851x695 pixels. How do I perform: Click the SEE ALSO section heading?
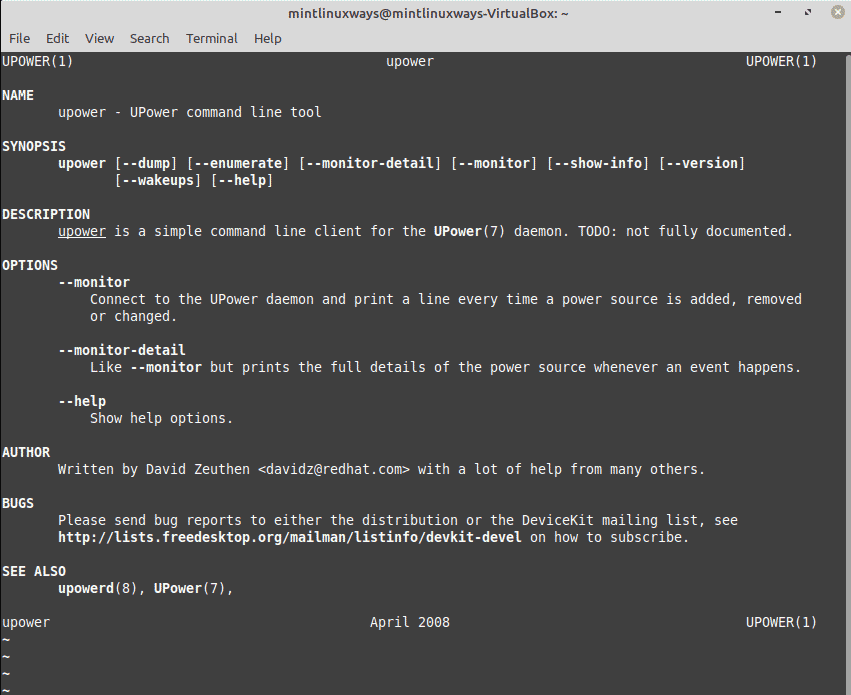(34, 571)
